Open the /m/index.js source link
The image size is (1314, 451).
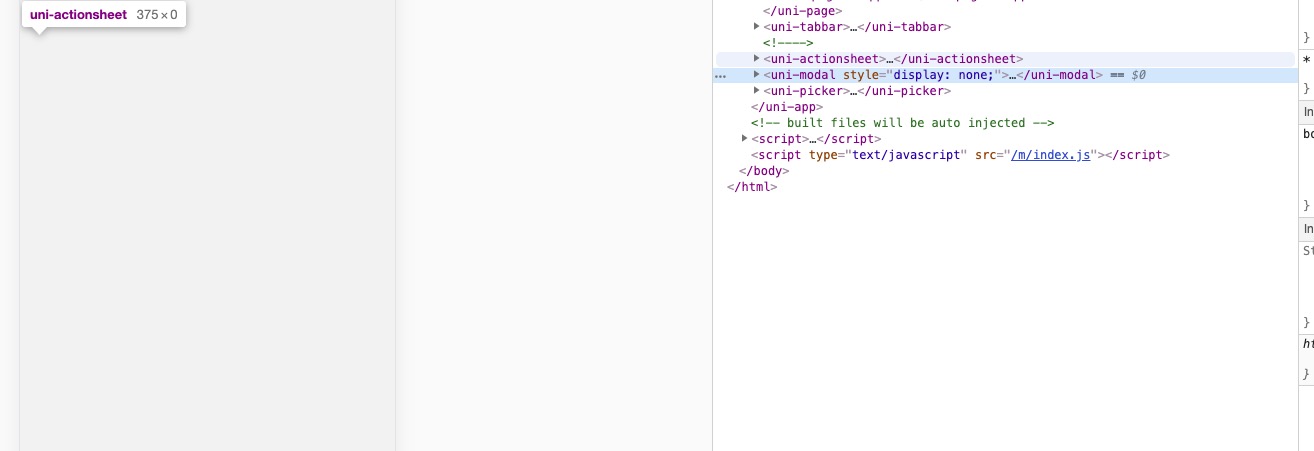click(1050, 155)
